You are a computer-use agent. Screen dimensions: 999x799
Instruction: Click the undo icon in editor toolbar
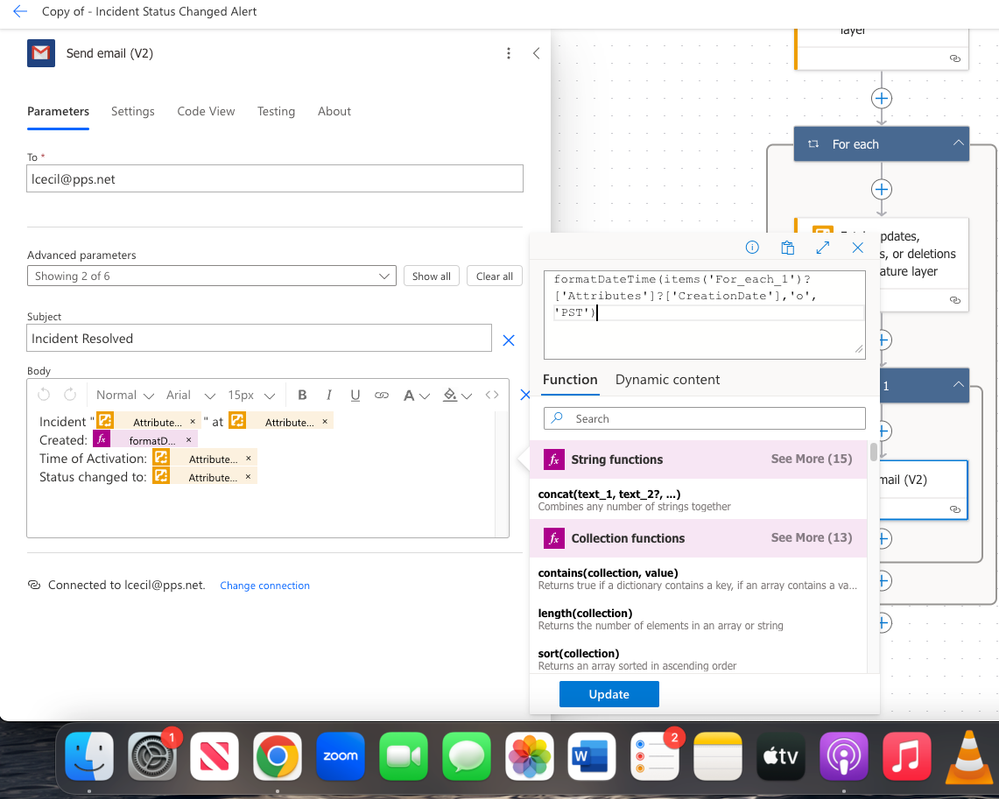[44, 395]
